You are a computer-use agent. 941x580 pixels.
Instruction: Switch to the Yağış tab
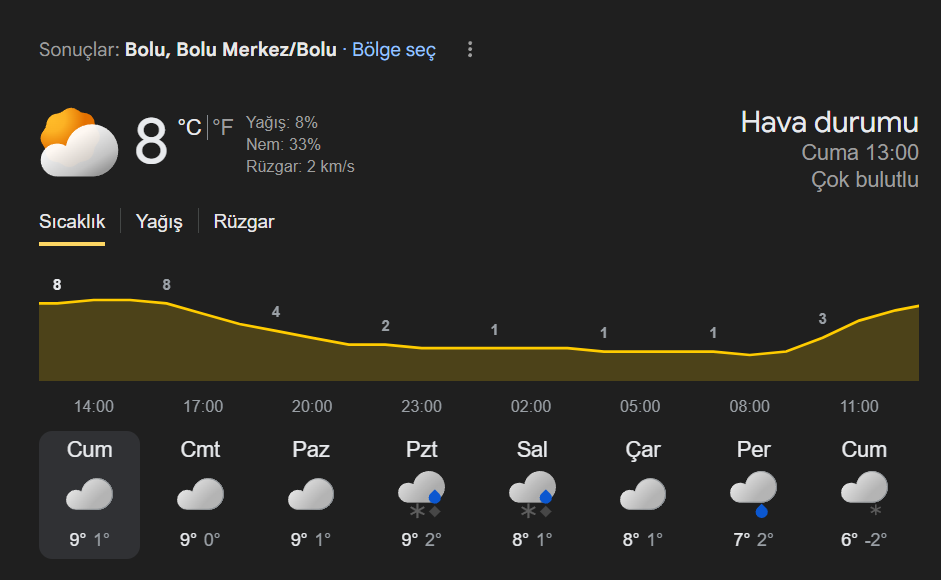(159, 222)
